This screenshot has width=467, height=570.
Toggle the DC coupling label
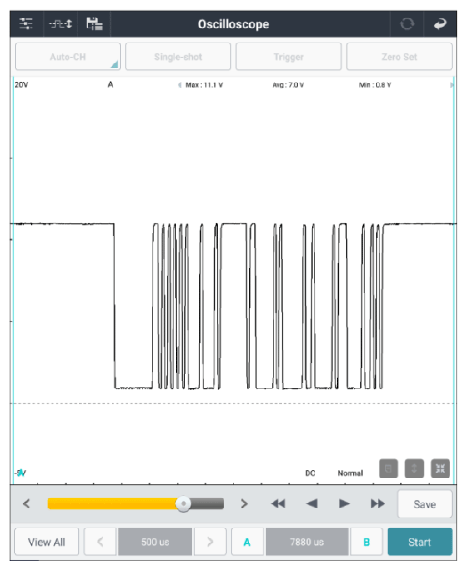(x=310, y=473)
